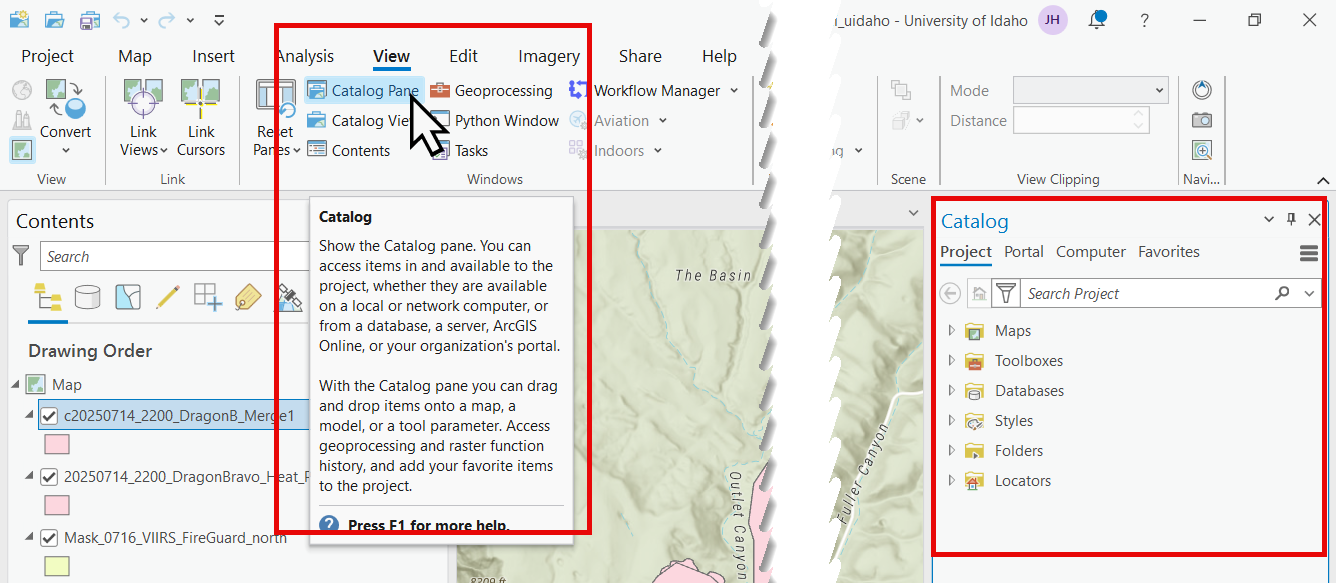Toggle visibility of c20250714_2200_DragonB_Merge1 layer
This screenshot has height=583, width=1336.
coord(49,415)
